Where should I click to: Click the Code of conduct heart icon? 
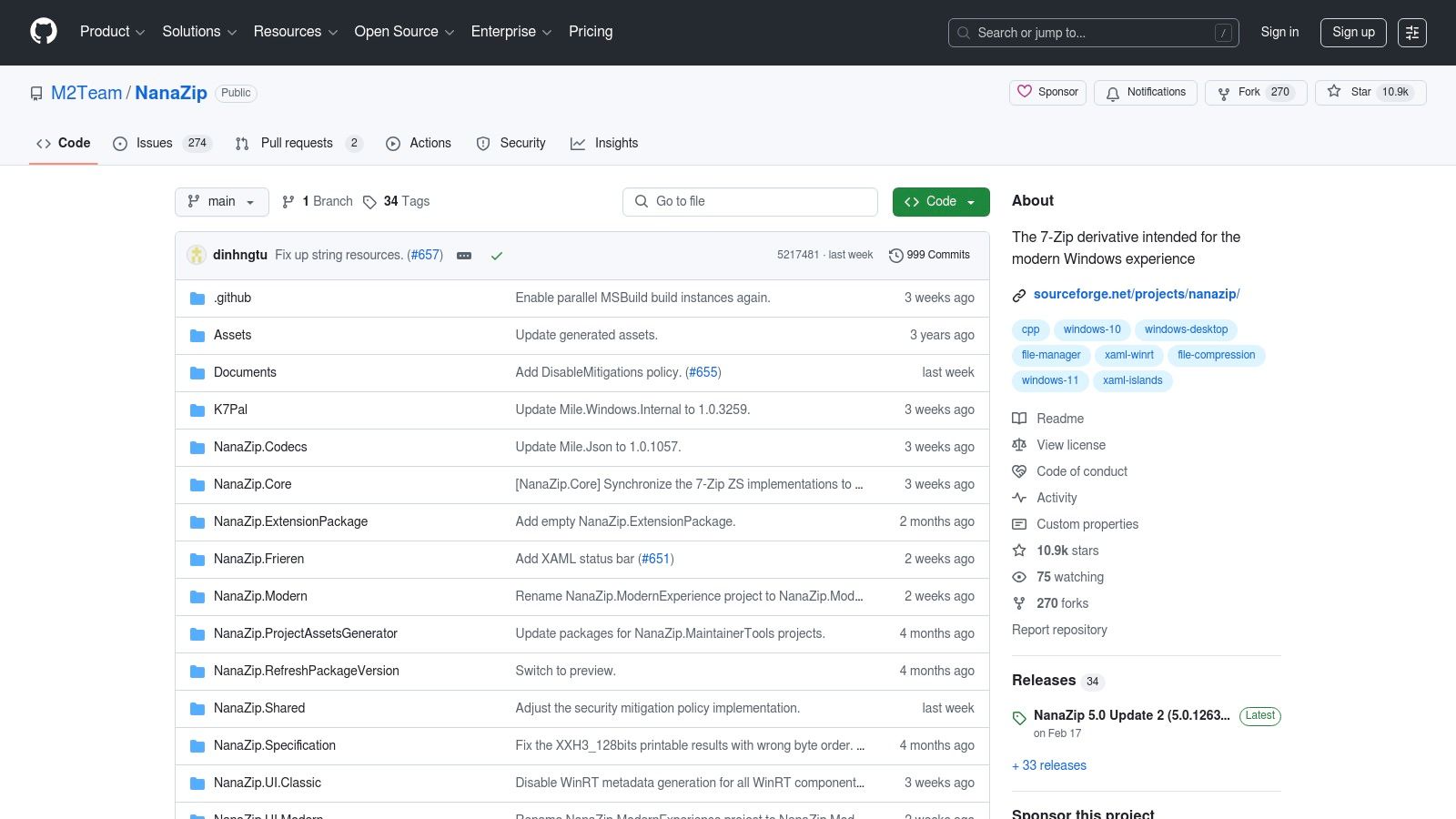[x=1019, y=471]
